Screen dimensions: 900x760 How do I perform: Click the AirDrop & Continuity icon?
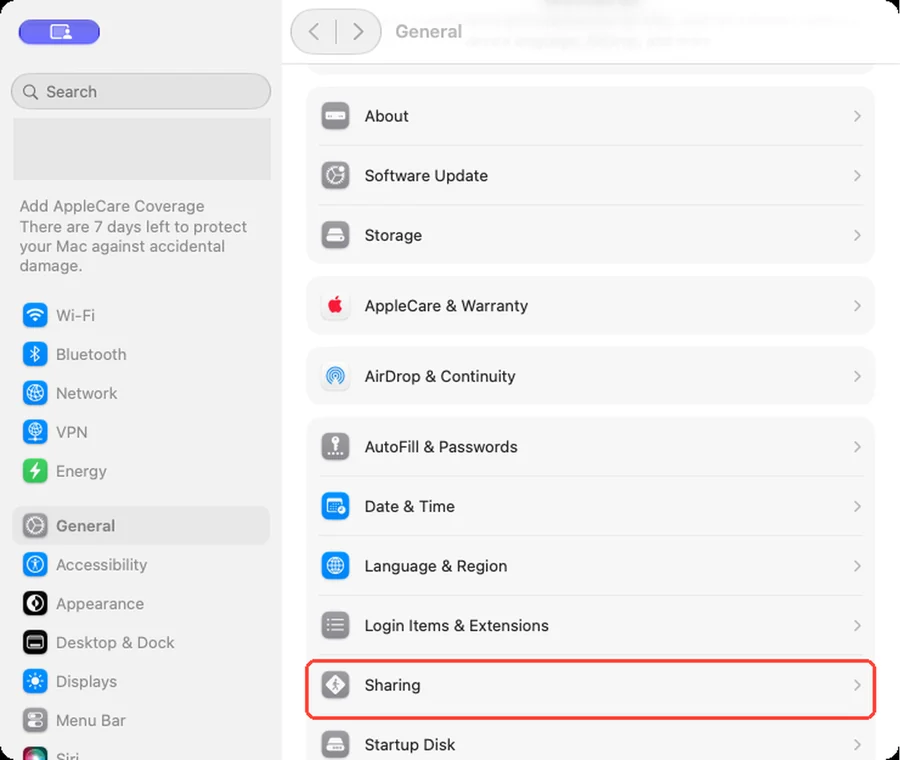point(335,376)
